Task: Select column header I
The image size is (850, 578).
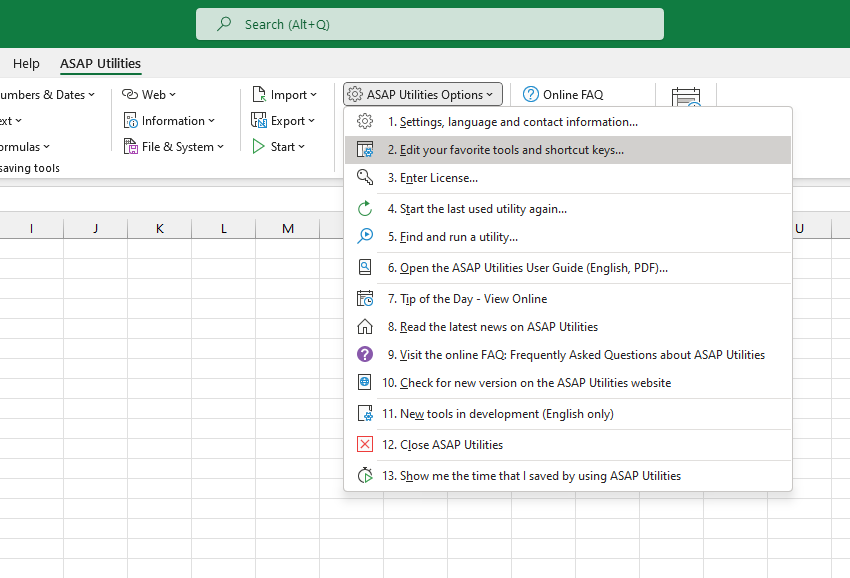Action: pyautogui.click(x=31, y=228)
